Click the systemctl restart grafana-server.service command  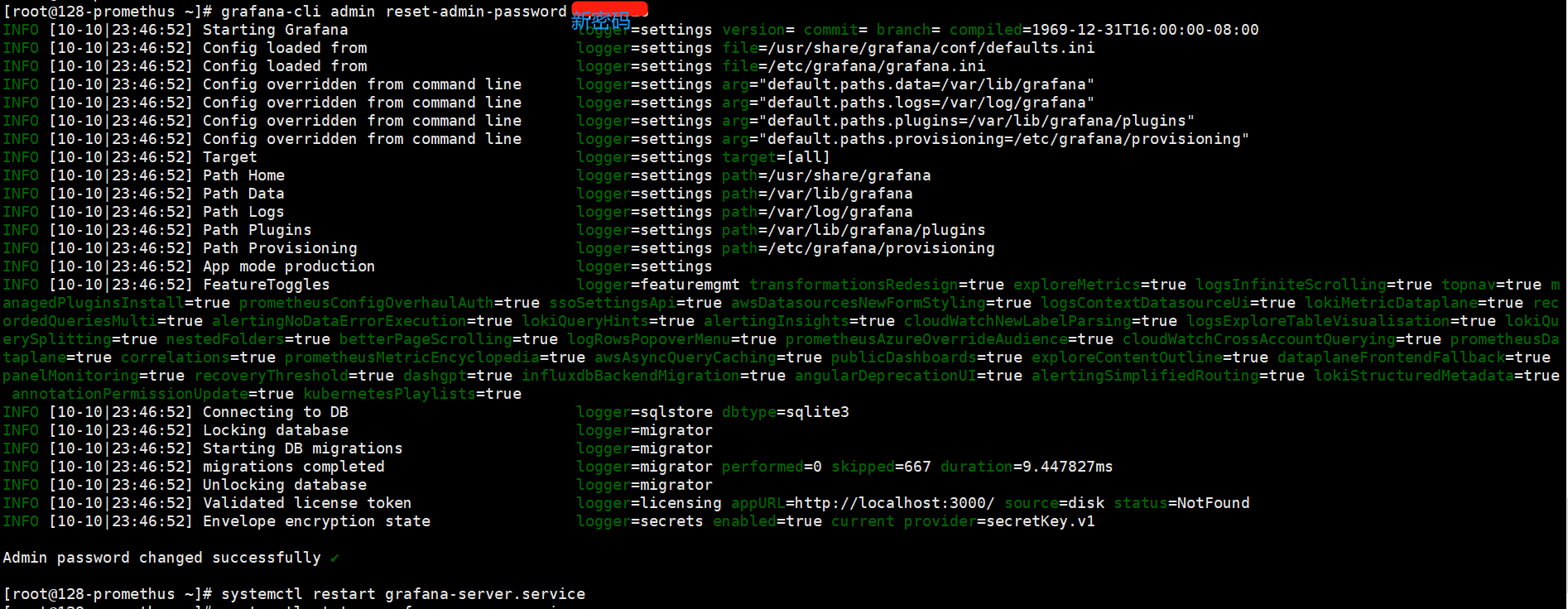point(403,594)
